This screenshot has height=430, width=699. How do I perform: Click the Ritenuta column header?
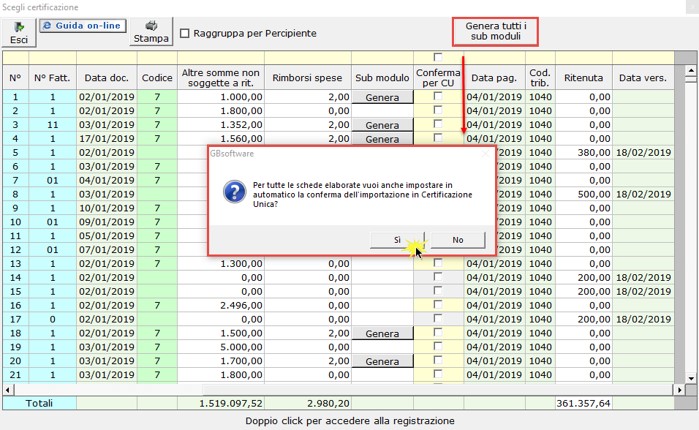pyautogui.click(x=584, y=78)
